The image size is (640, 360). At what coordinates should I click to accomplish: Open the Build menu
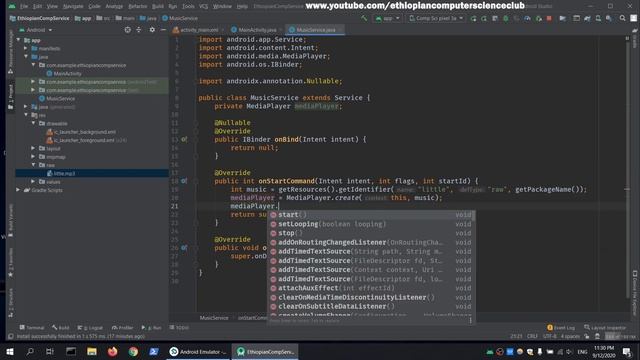click(158, 6)
